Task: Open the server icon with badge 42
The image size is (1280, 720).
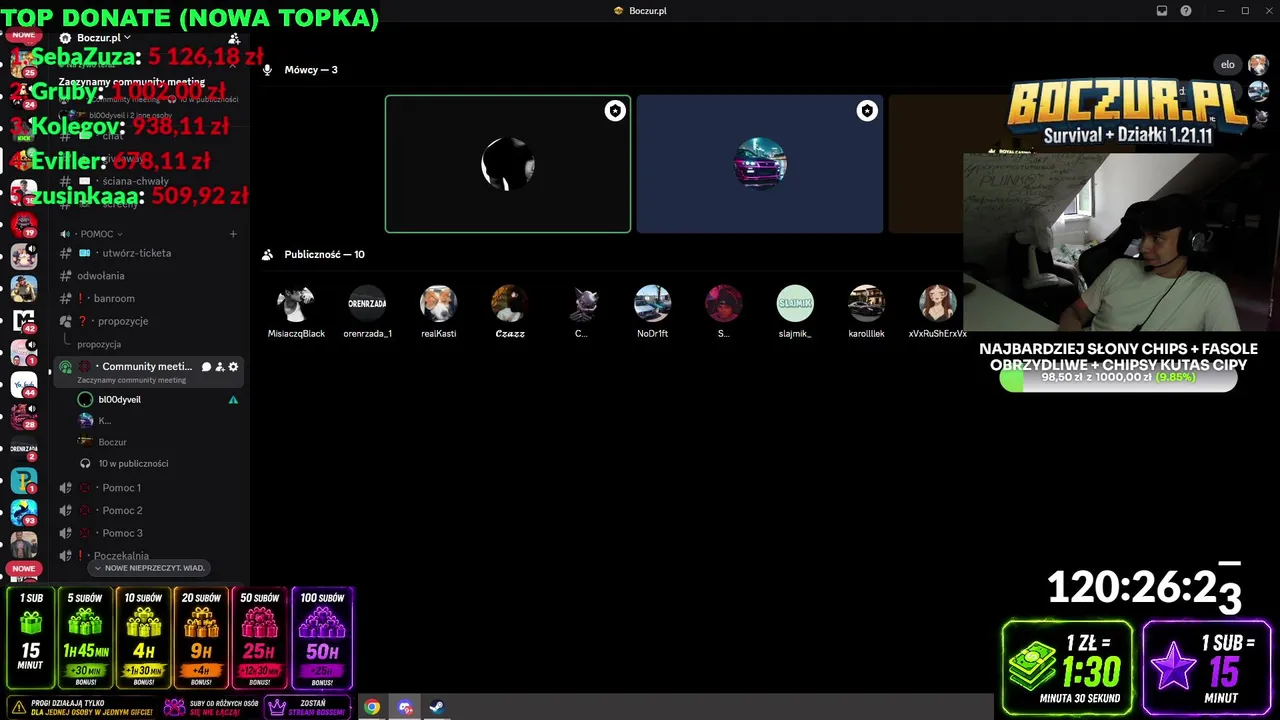Action: 24,320
